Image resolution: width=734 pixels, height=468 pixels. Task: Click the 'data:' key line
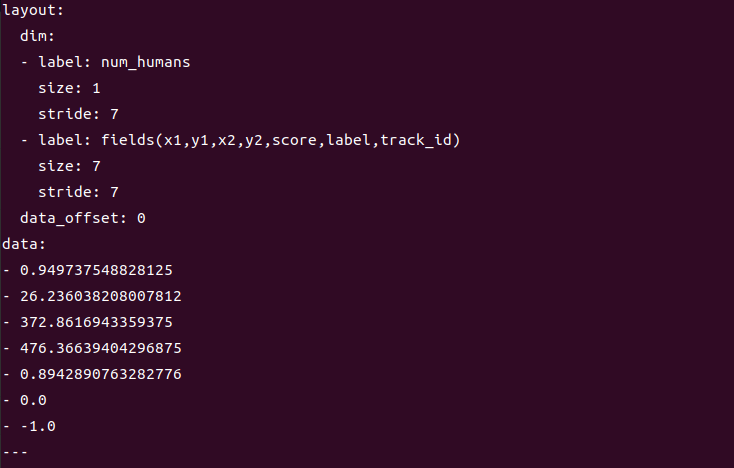click(x=24, y=244)
